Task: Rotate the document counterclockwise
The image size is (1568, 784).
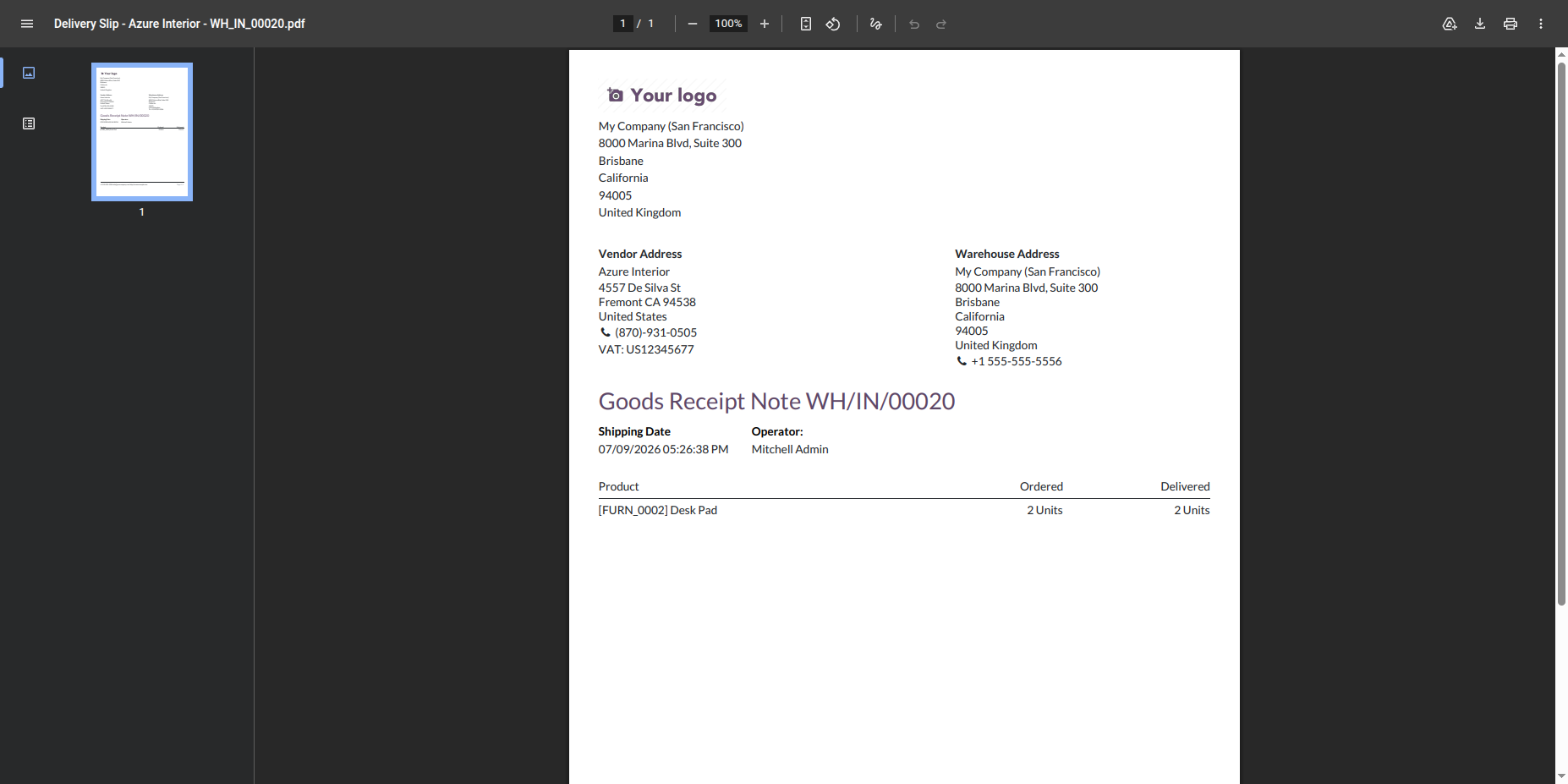Action: [833, 24]
